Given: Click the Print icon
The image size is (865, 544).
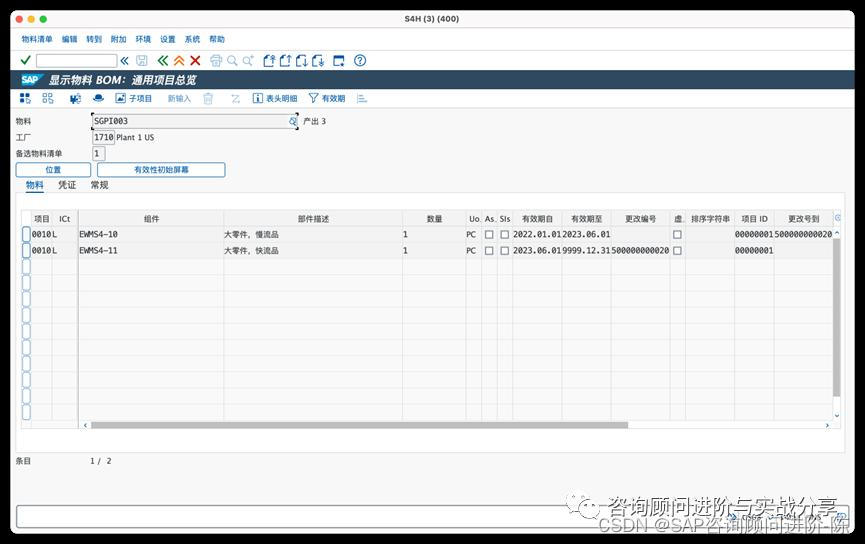Looking at the screenshot, I should 216,61.
